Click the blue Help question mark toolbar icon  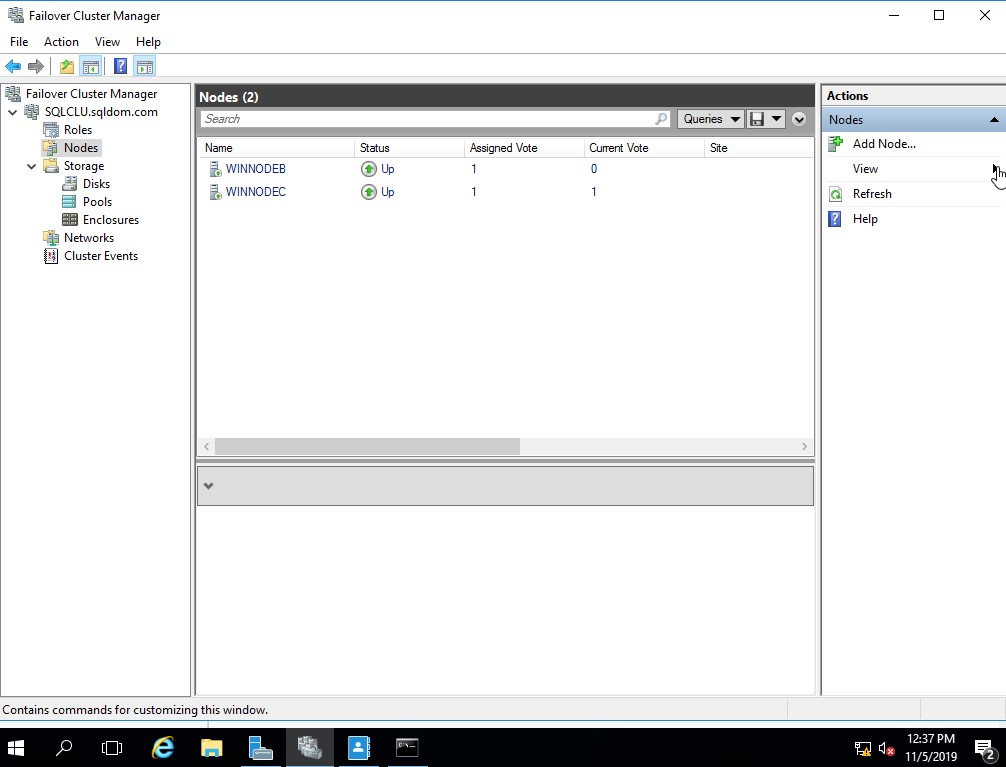click(120, 66)
